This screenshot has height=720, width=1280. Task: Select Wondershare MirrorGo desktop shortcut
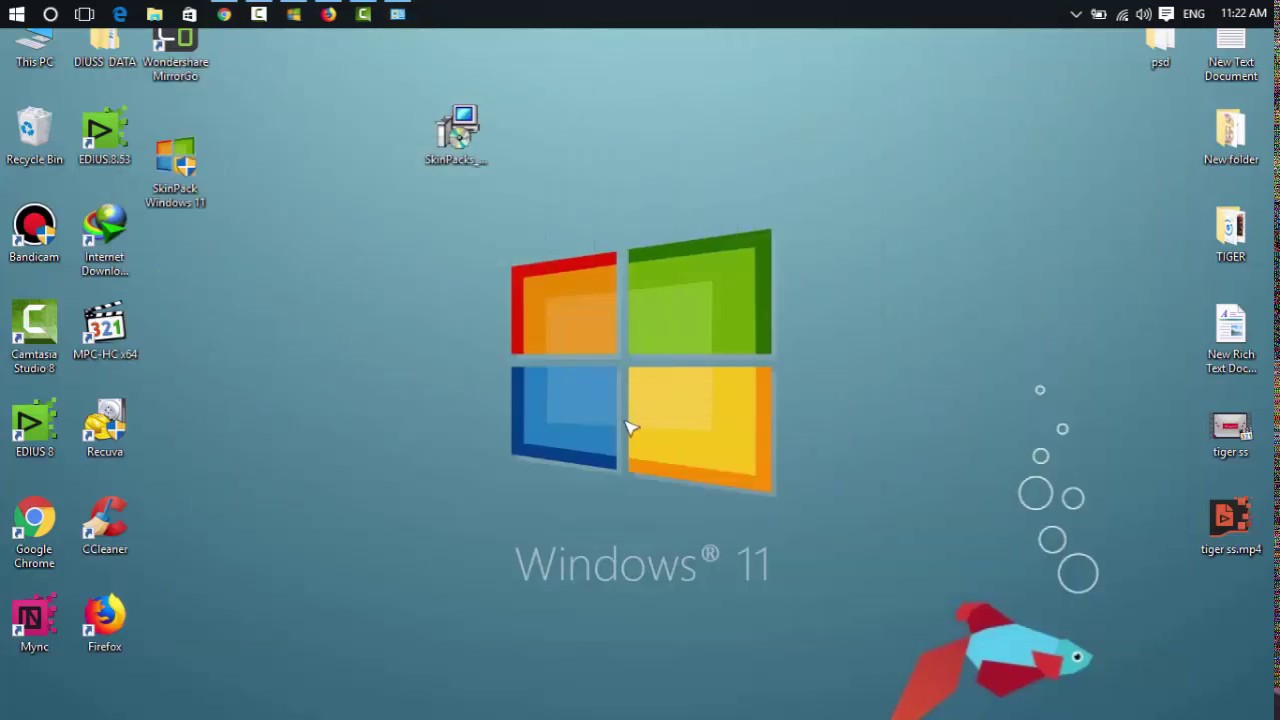point(175,55)
